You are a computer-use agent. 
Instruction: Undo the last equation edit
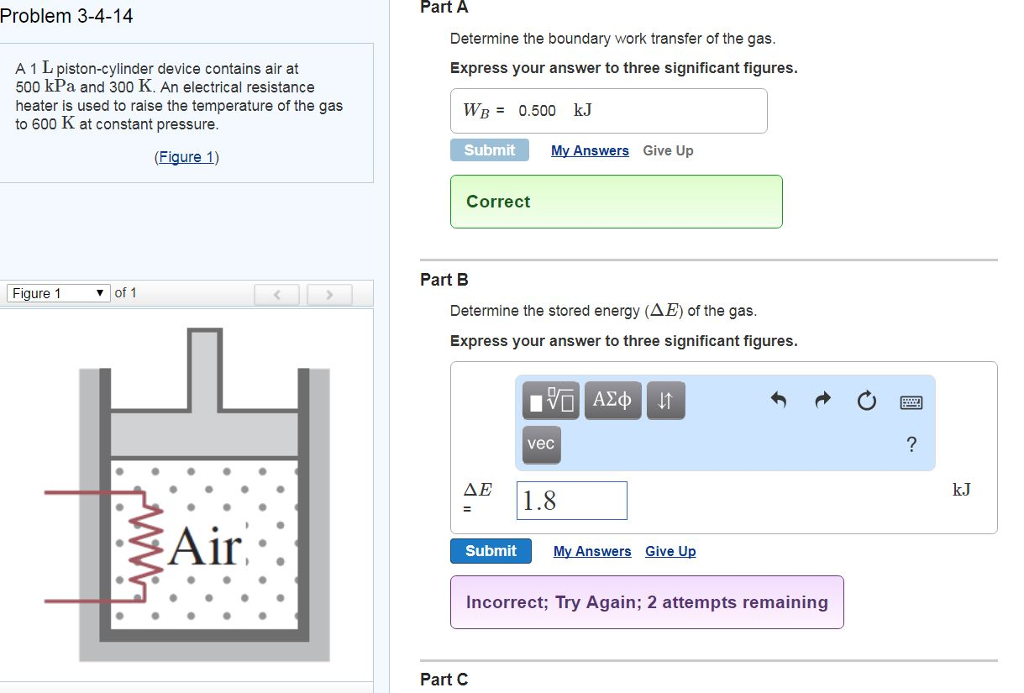[x=780, y=398]
